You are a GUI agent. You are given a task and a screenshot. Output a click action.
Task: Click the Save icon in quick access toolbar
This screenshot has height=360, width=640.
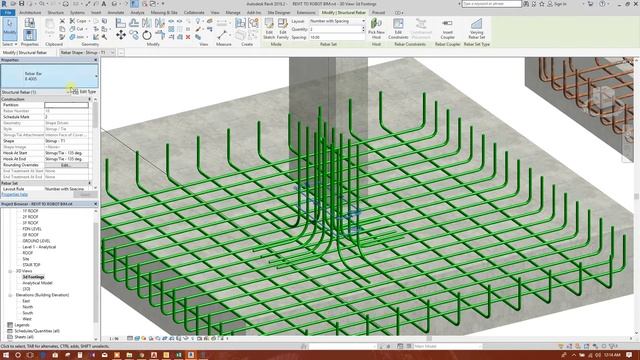[22, 4]
